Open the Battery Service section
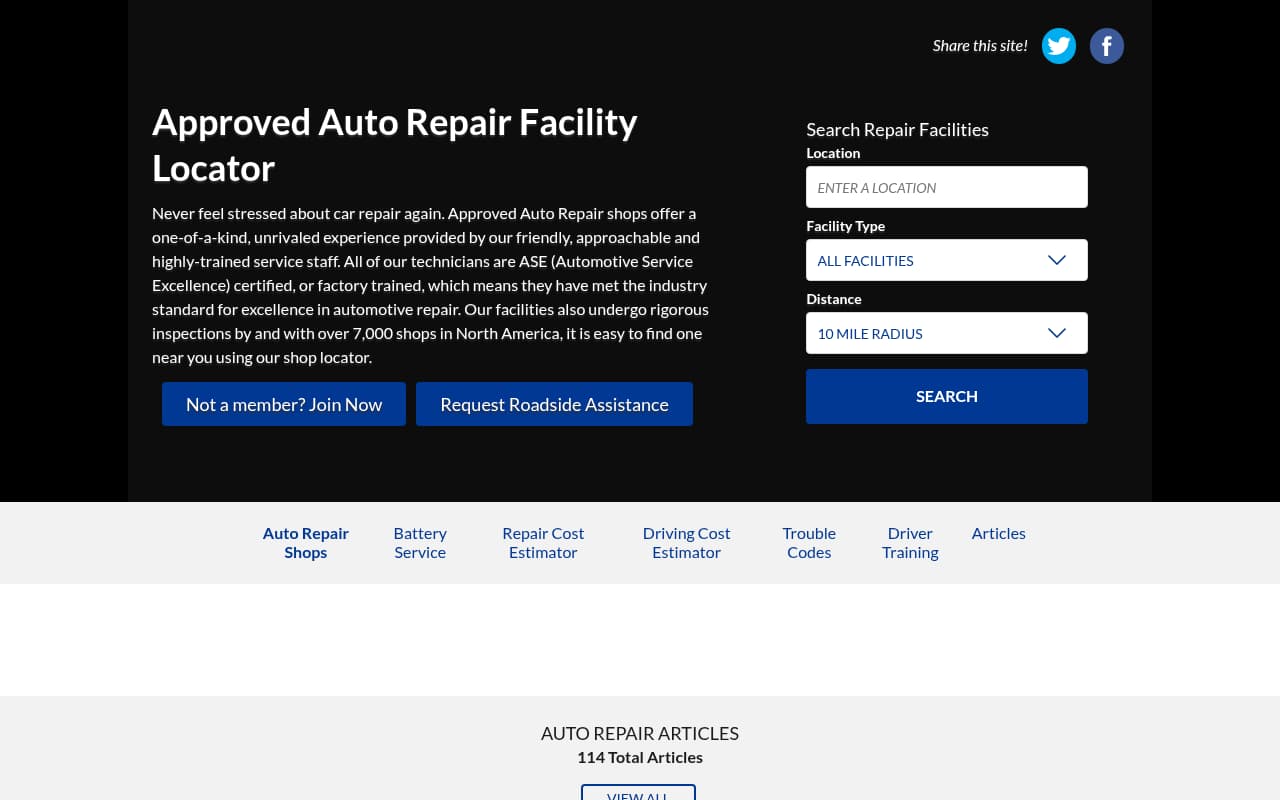This screenshot has height=800, width=1280. click(420, 541)
